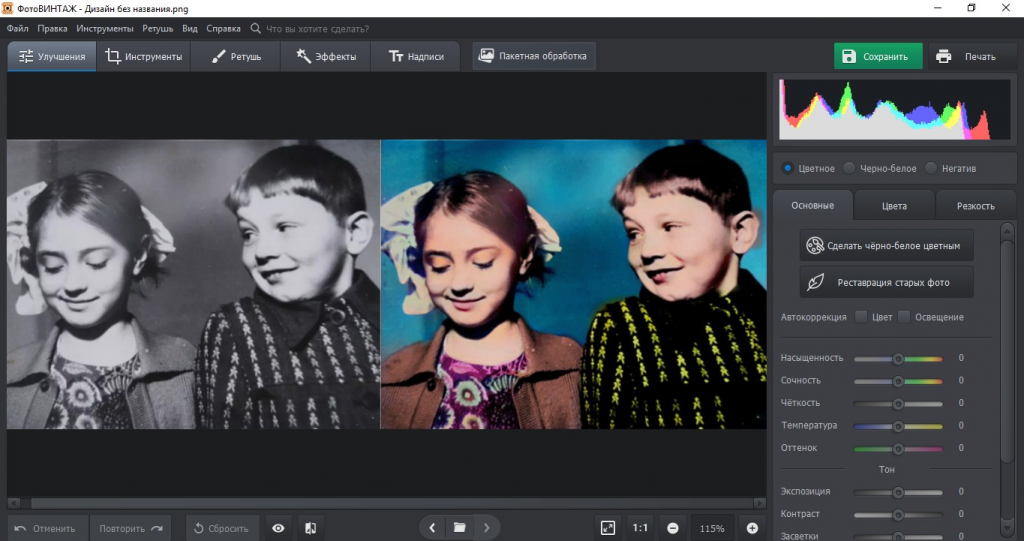Zoom out with the minus icon
Image resolution: width=1024 pixels, height=541 pixels.
pos(673,528)
